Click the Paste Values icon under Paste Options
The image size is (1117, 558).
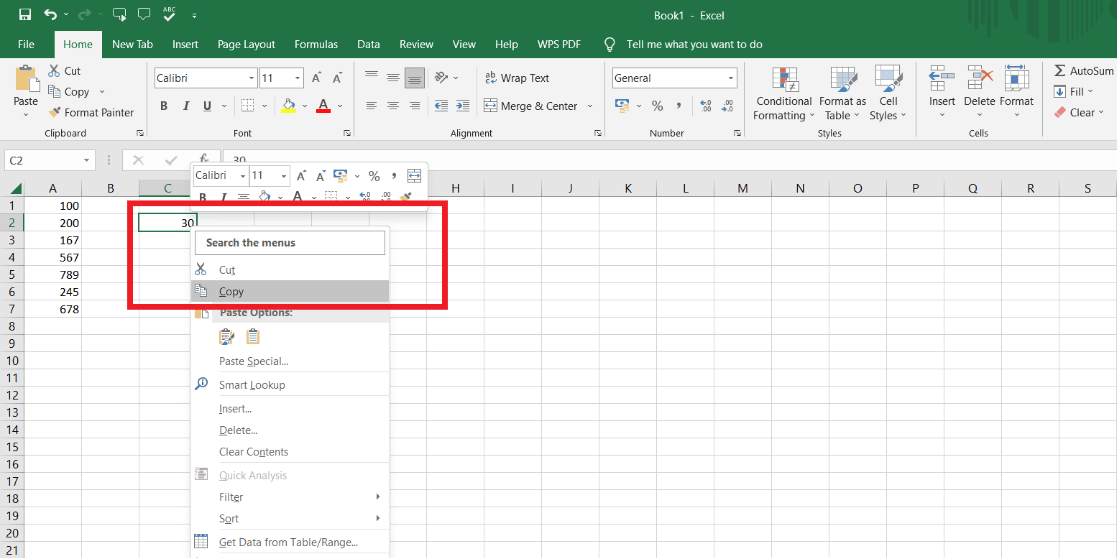(x=253, y=336)
